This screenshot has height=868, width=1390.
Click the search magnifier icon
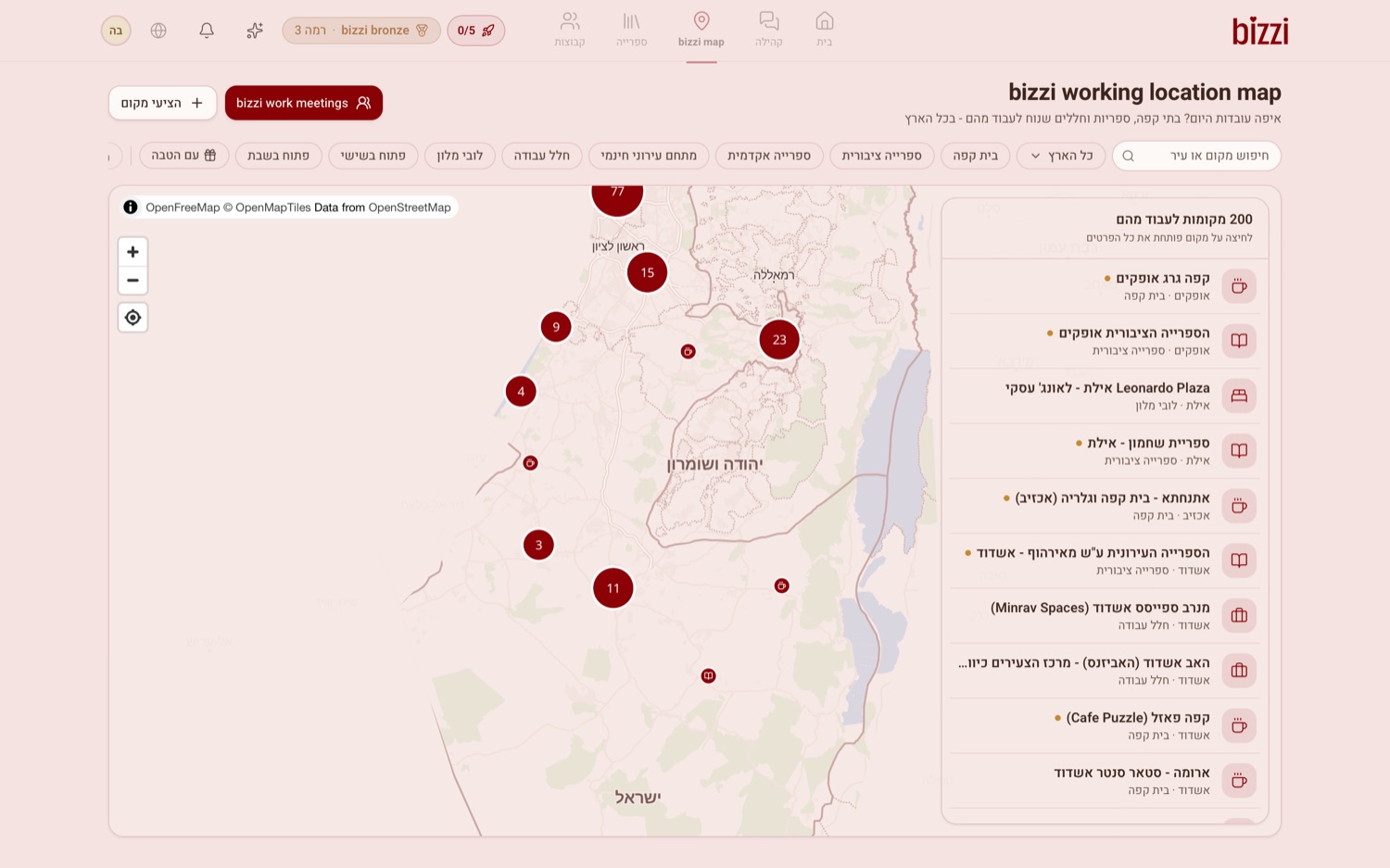pyautogui.click(x=1128, y=156)
